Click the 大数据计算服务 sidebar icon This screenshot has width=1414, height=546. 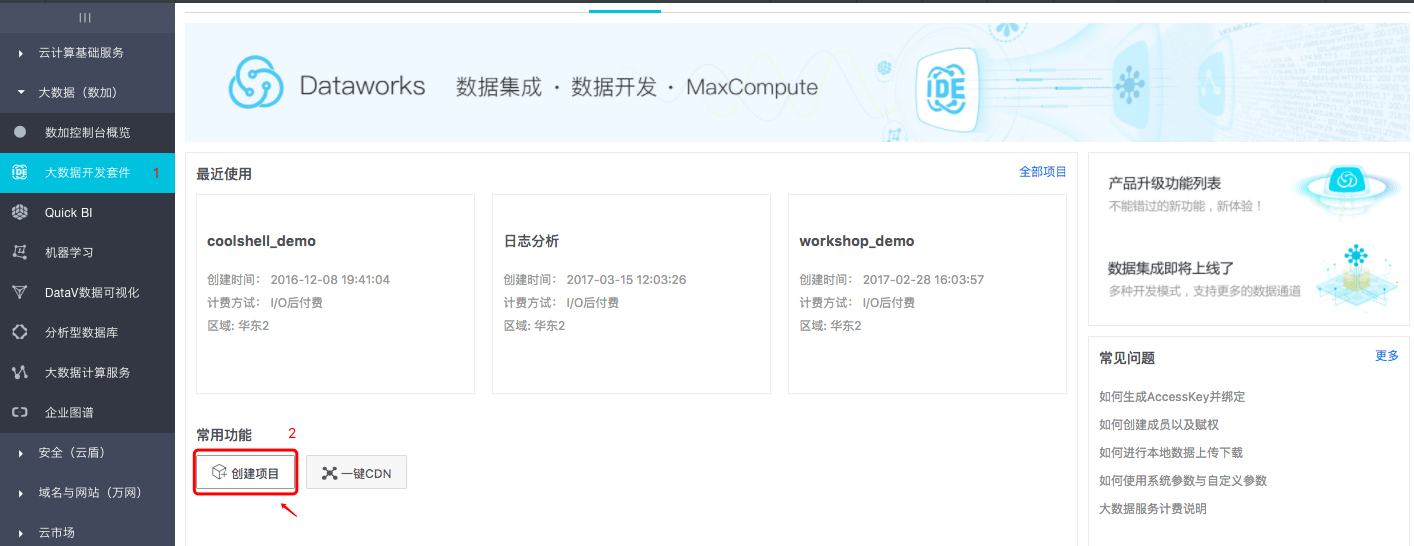[20, 372]
